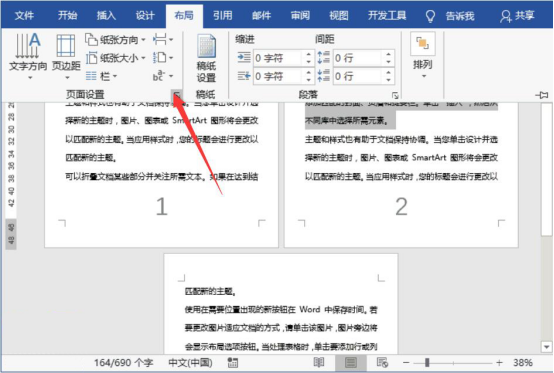Open the Manuscript Paper Settings (稿纸设置) tool
The height and width of the screenshot is (373, 554).
206,58
